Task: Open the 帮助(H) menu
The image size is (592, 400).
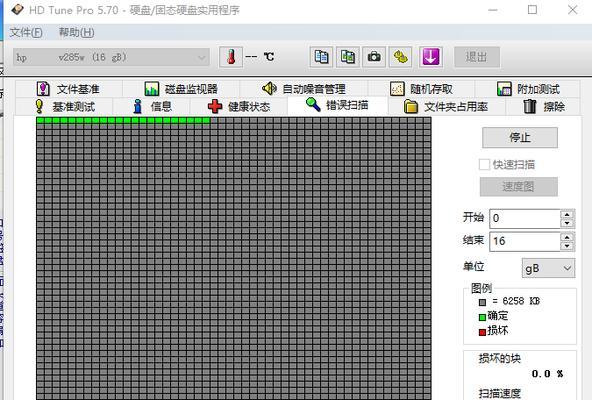Action: [76, 32]
